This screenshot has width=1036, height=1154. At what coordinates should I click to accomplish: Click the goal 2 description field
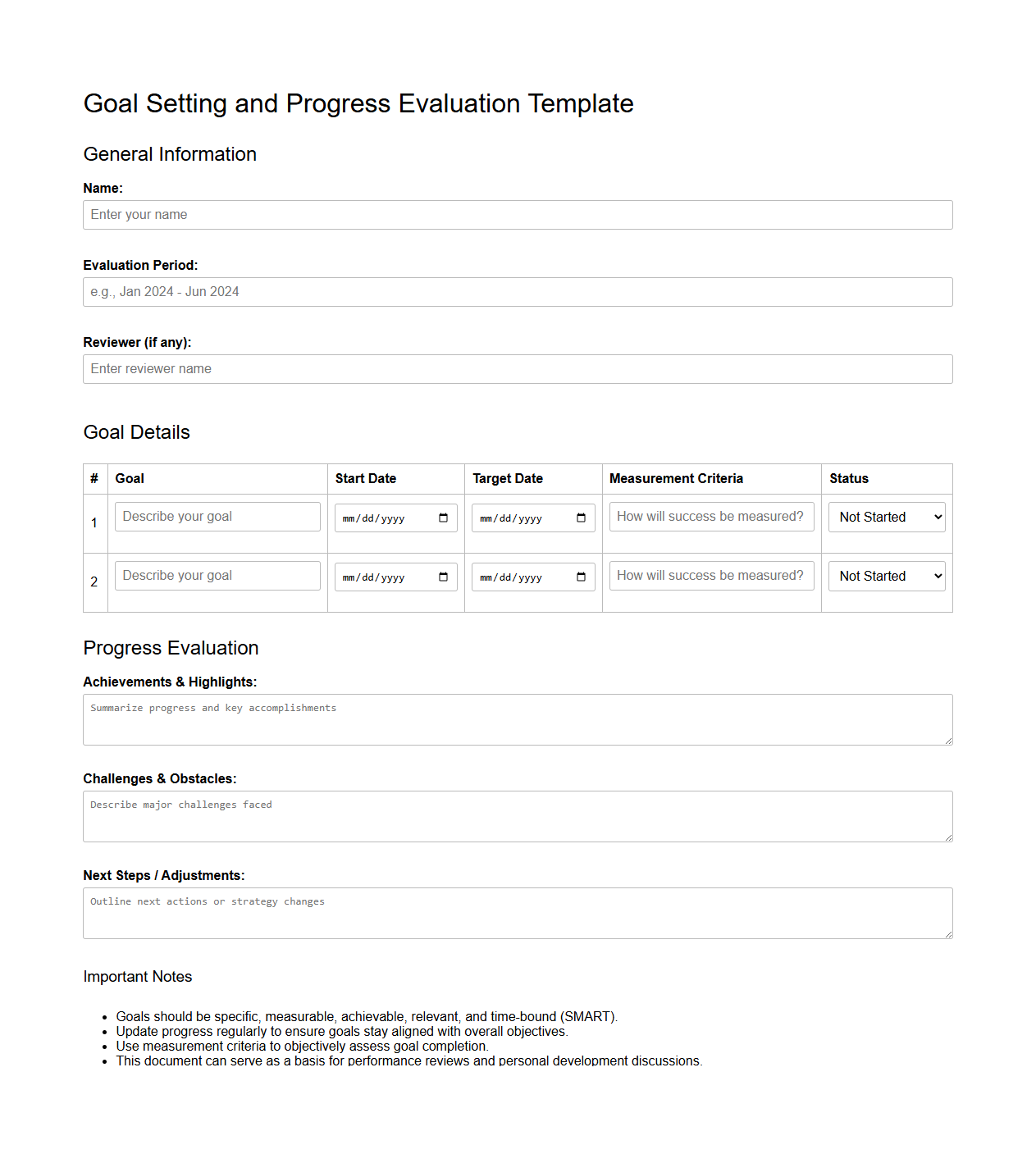tap(217, 576)
